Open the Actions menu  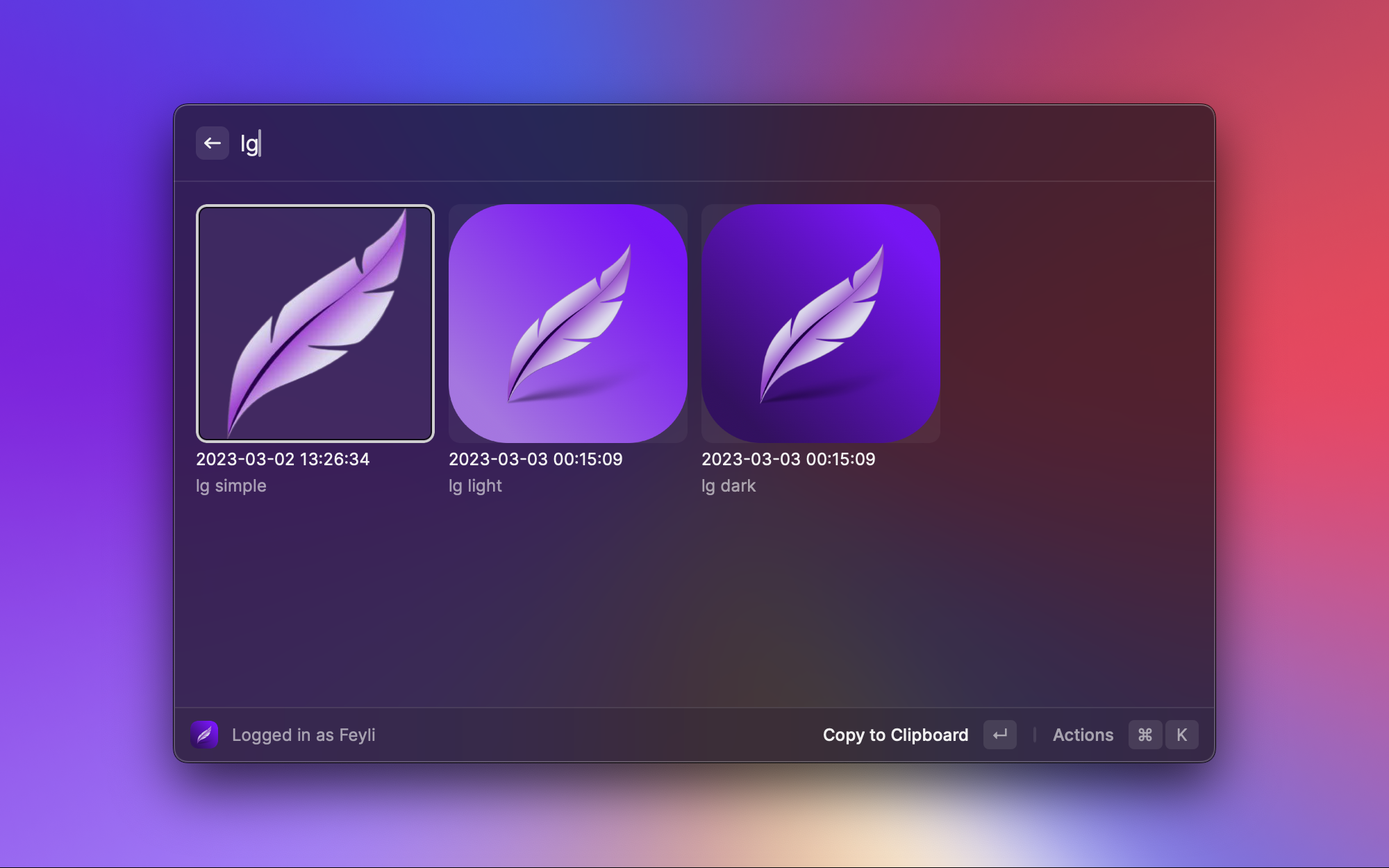(x=1083, y=735)
